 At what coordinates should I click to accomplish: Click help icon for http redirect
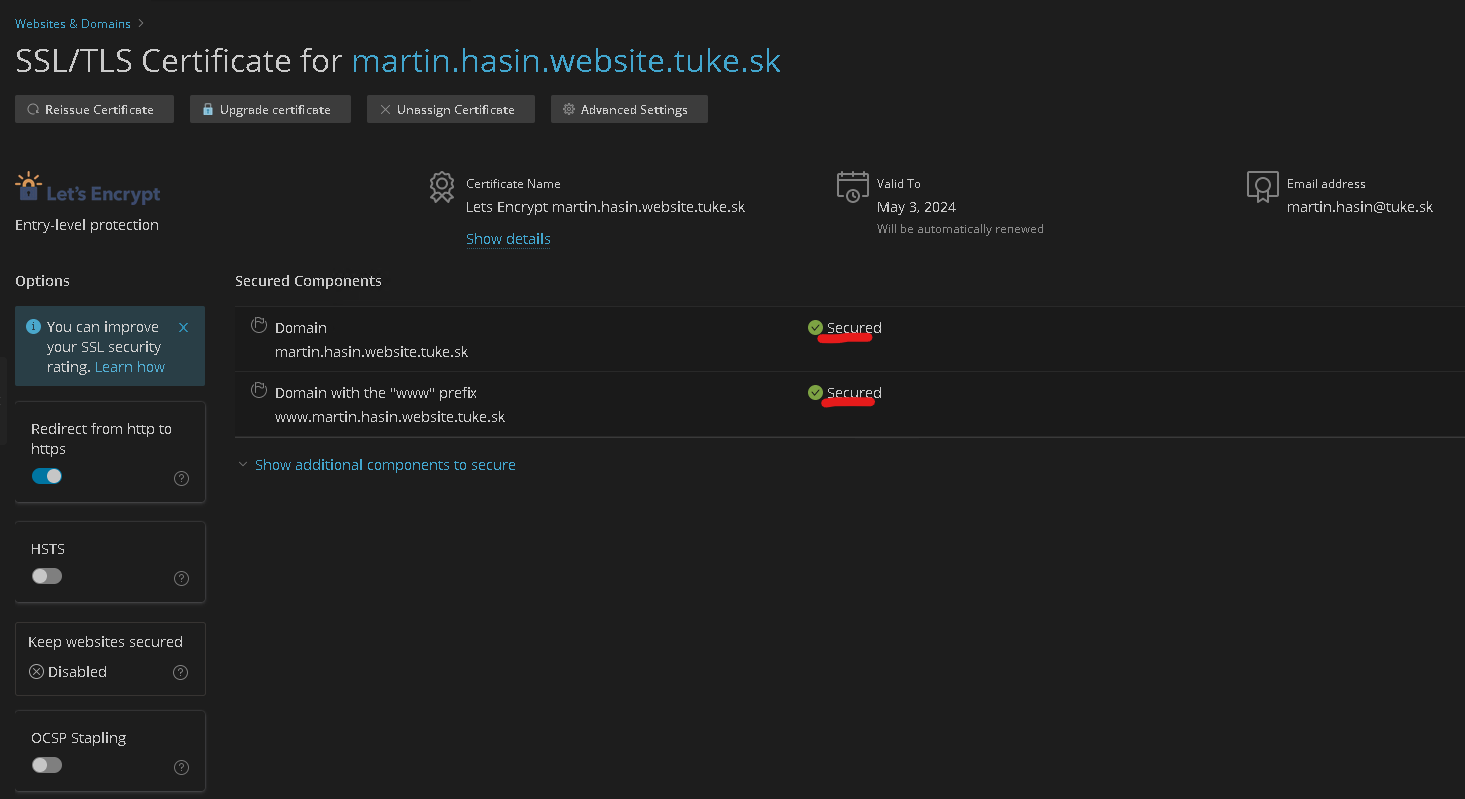(181, 478)
